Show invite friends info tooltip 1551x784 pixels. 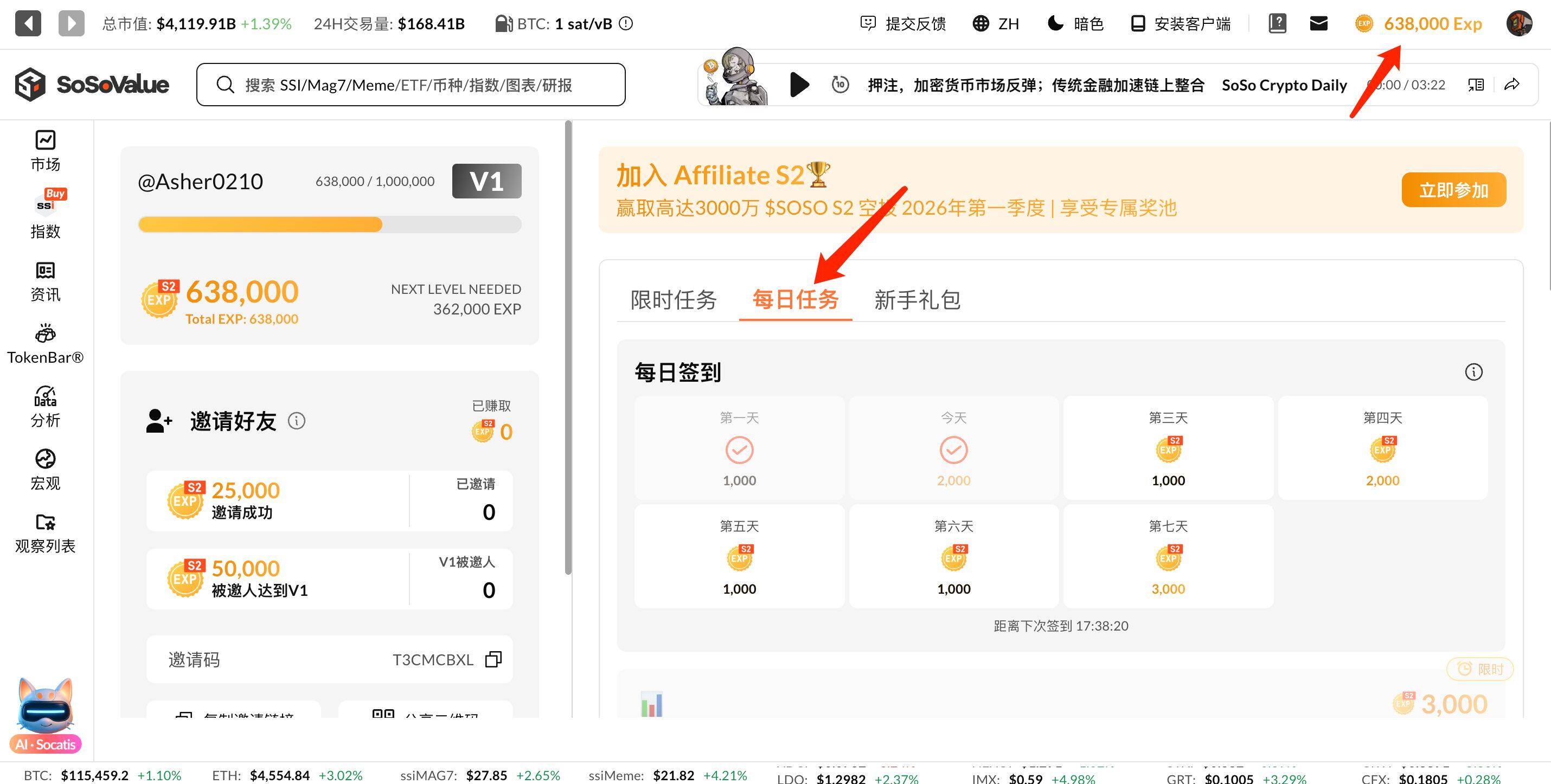[296, 420]
